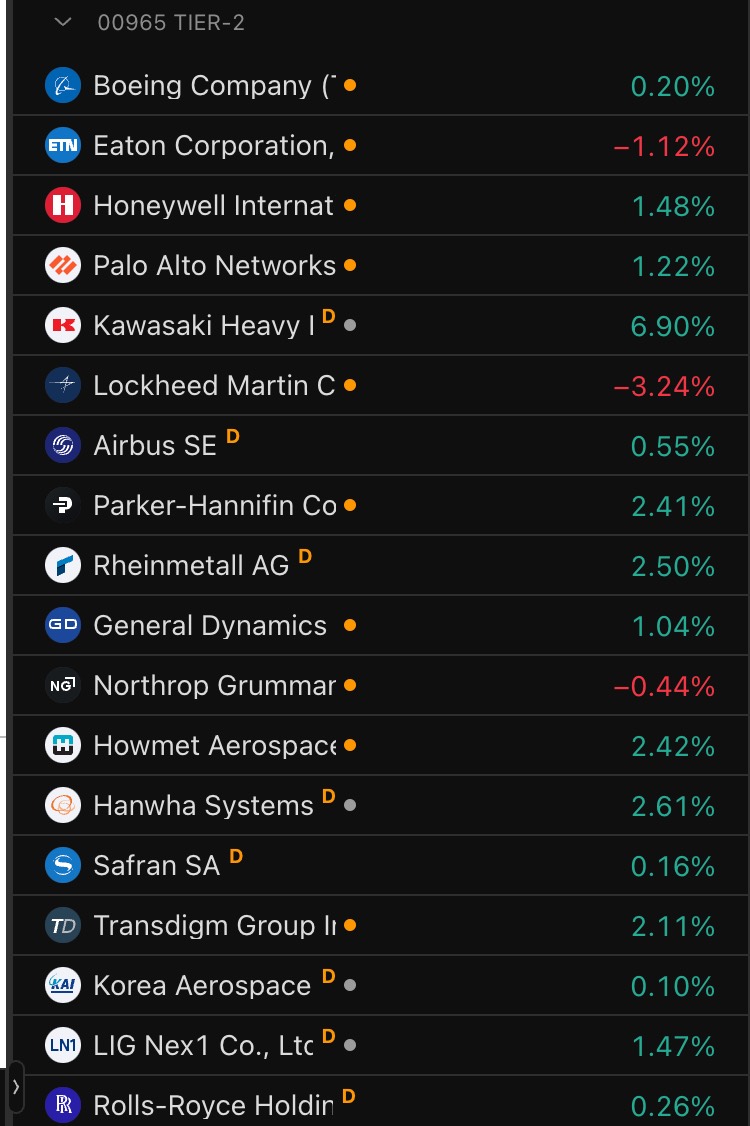This screenshot has width=750, height=1126.
Task: Click the Howmet Aerospace logo icon
Action: point(63,746)
